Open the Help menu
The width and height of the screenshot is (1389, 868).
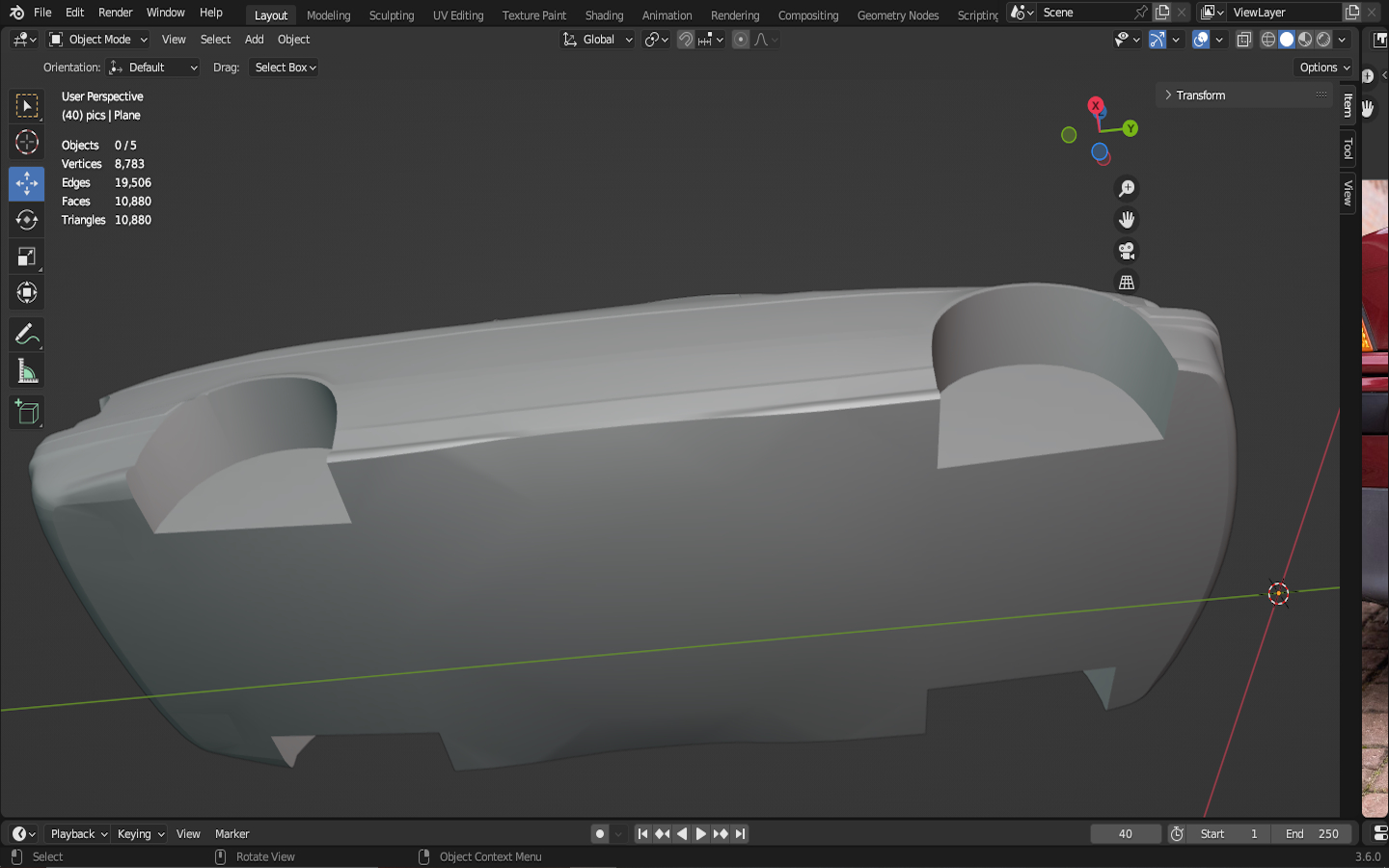click(x=211, y=13)
